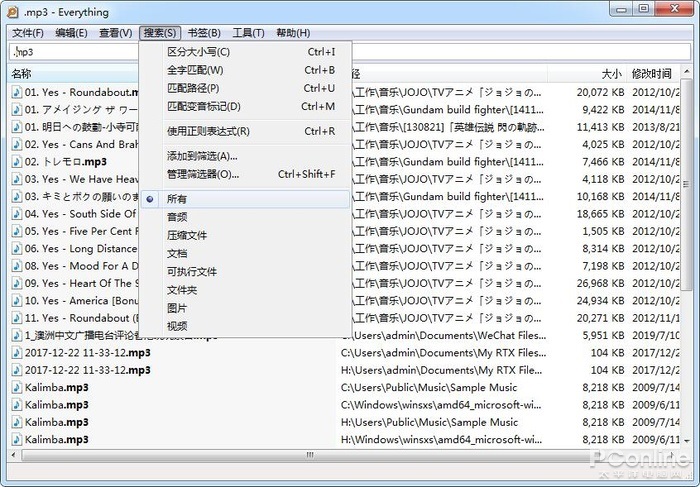
Task: Click audio icon of 1_澳洲中文广播电台 file
Action: [x=17, y=336]
